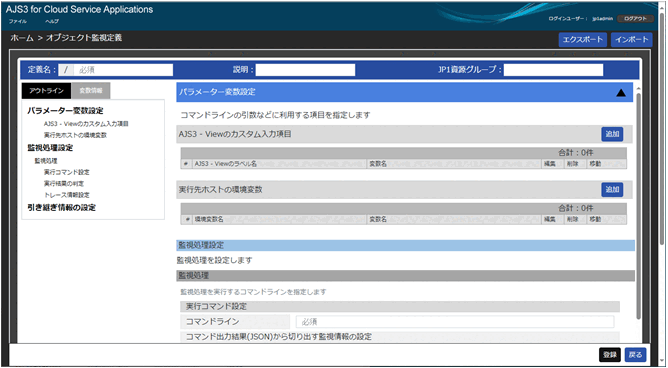Select 監視処理設定 in the outline
Image resolution: width=668 pixels, height=368 pixels.
[50, 148]
